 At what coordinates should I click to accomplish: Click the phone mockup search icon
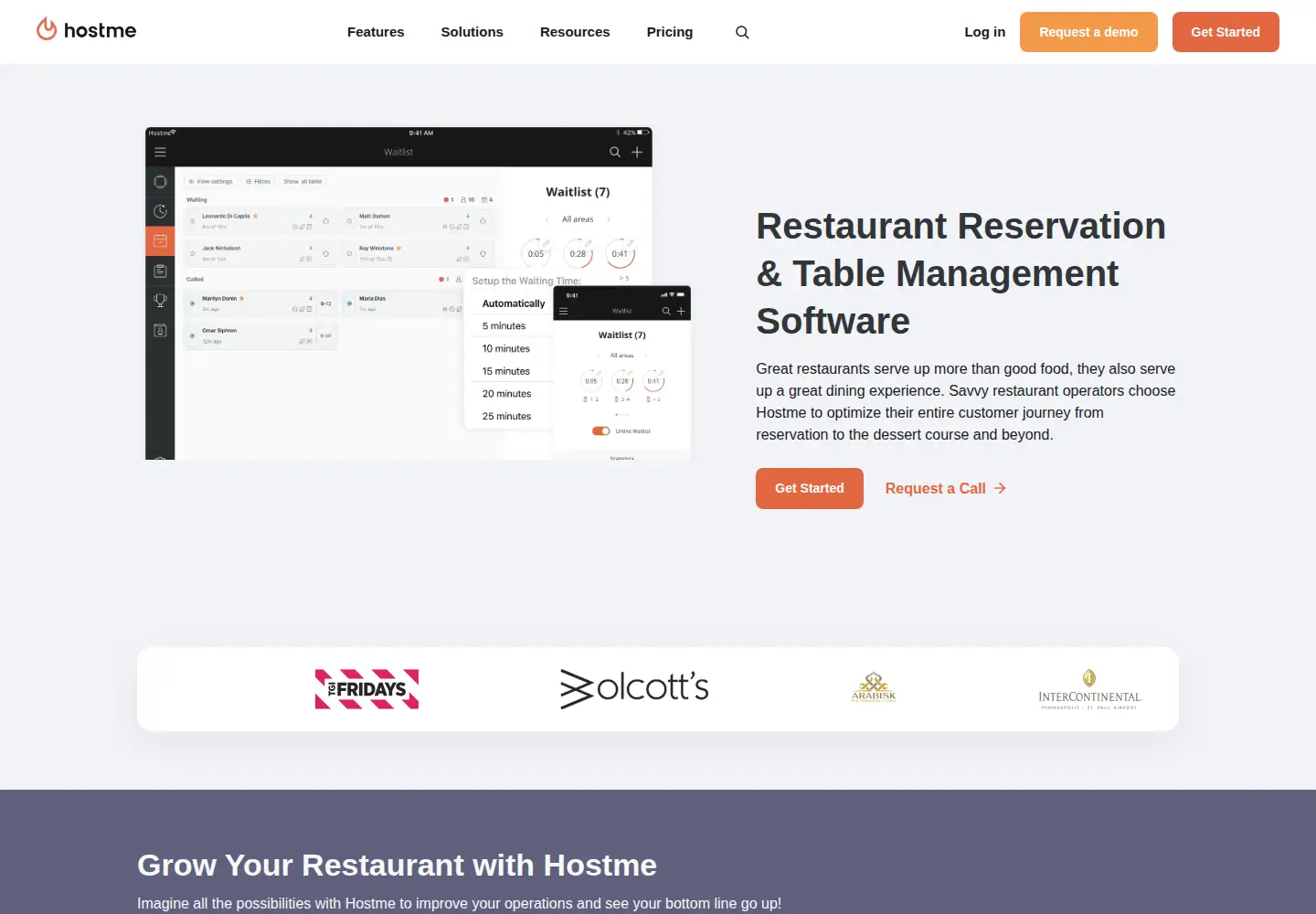(x=666, y=312)
